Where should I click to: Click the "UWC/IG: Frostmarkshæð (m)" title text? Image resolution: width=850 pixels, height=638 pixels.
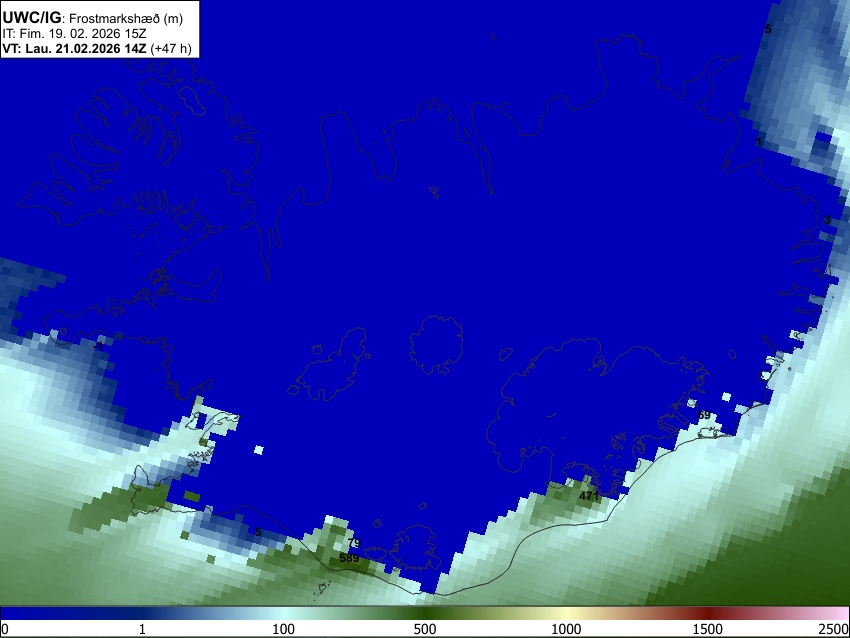93,18
